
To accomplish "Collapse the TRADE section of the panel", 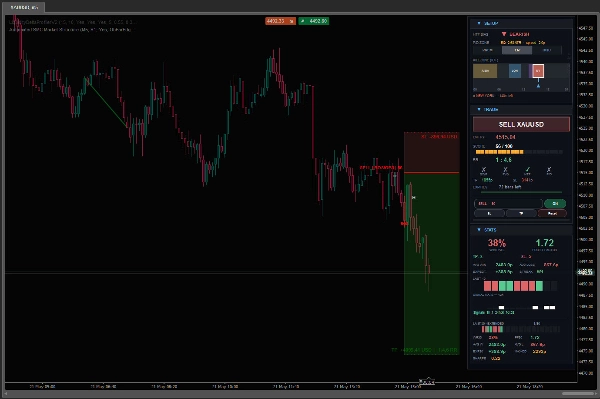I will [479, 109].
